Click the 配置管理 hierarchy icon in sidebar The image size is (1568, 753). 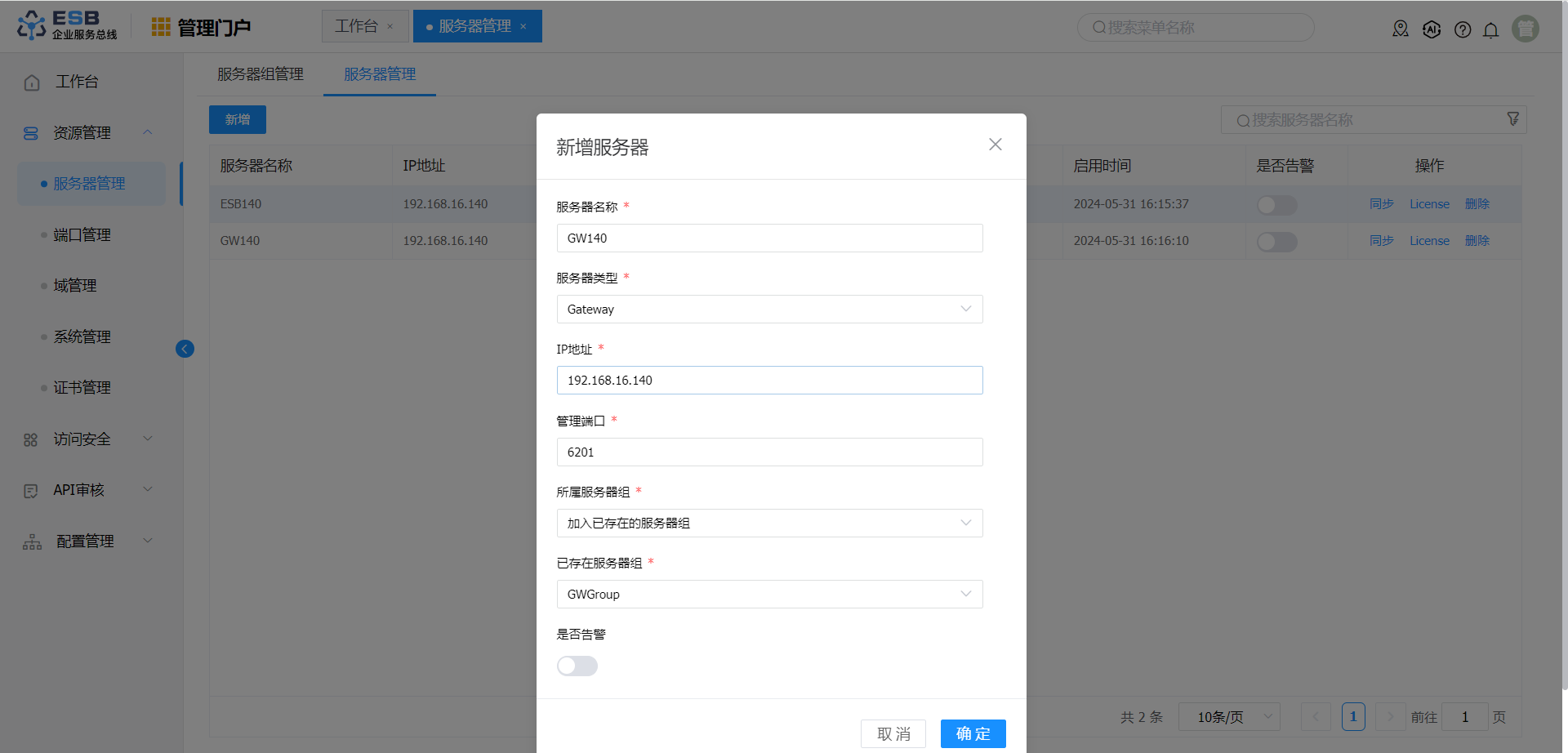(32, 541)
